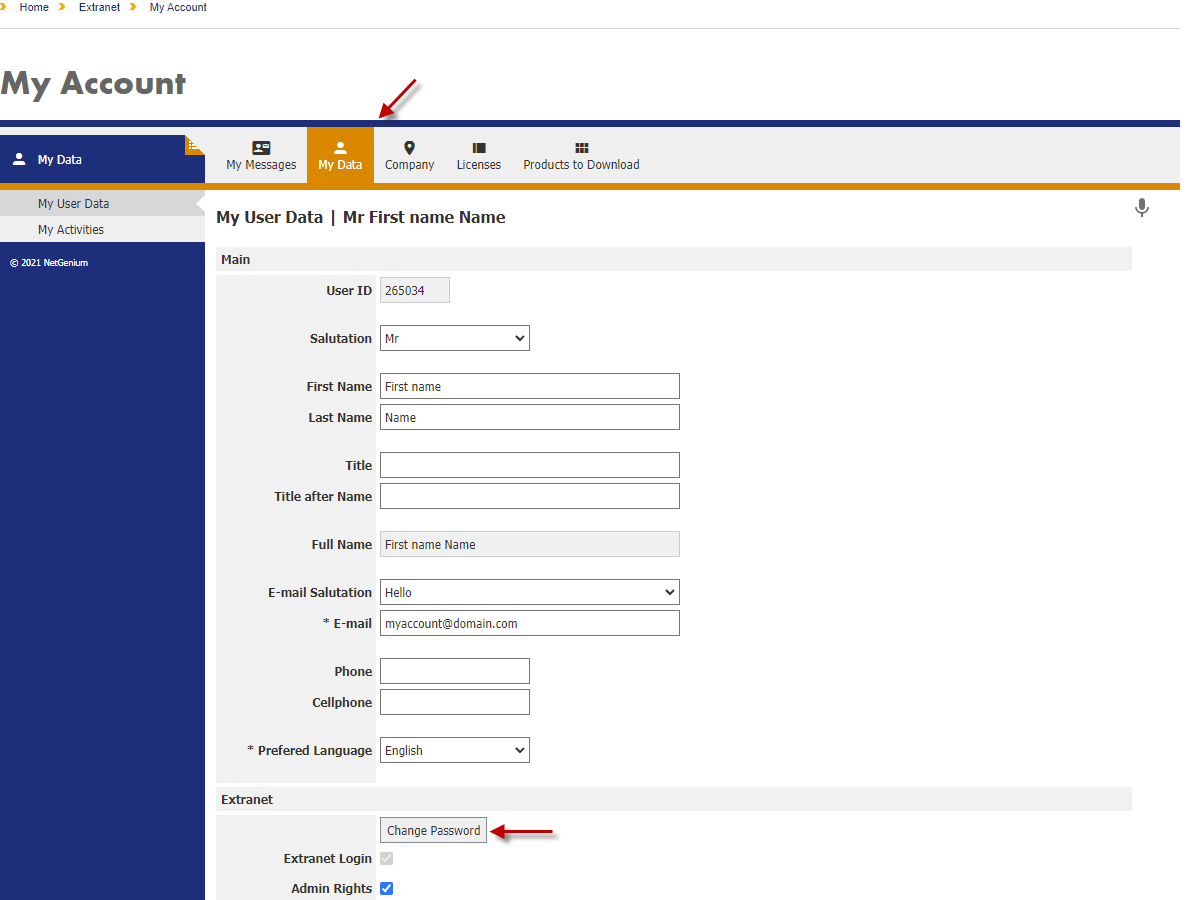Viewport: 1200px width, 900px height.
Task: Open the E-mail Salutation dropdown
Action: click(530, 592)
